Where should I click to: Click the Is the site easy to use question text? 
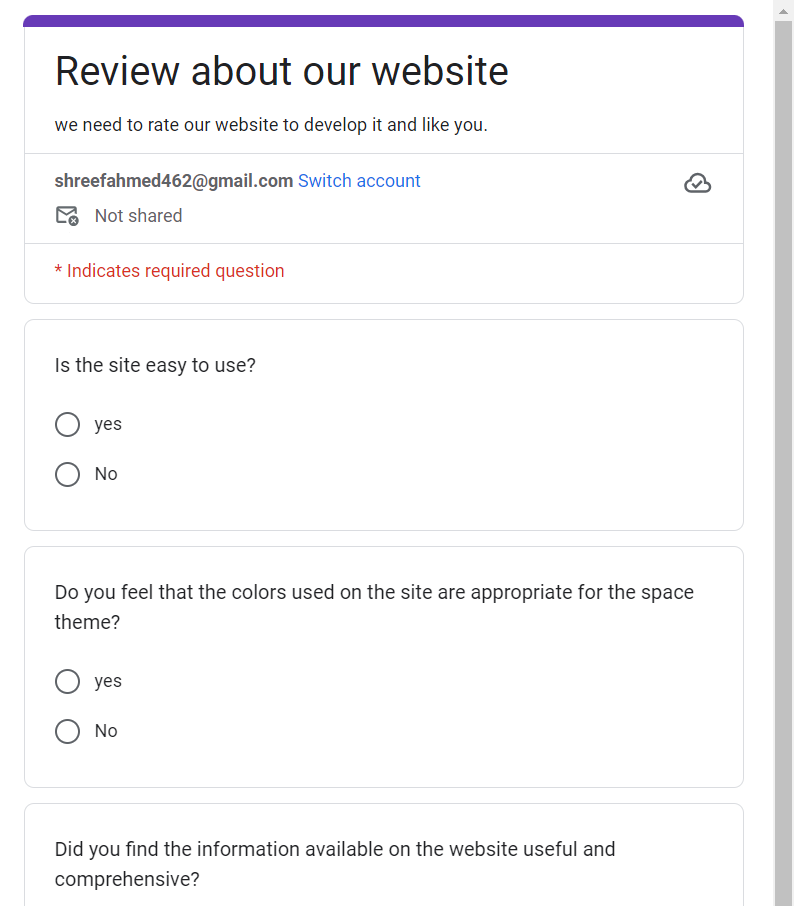click(x=155, y=365)
